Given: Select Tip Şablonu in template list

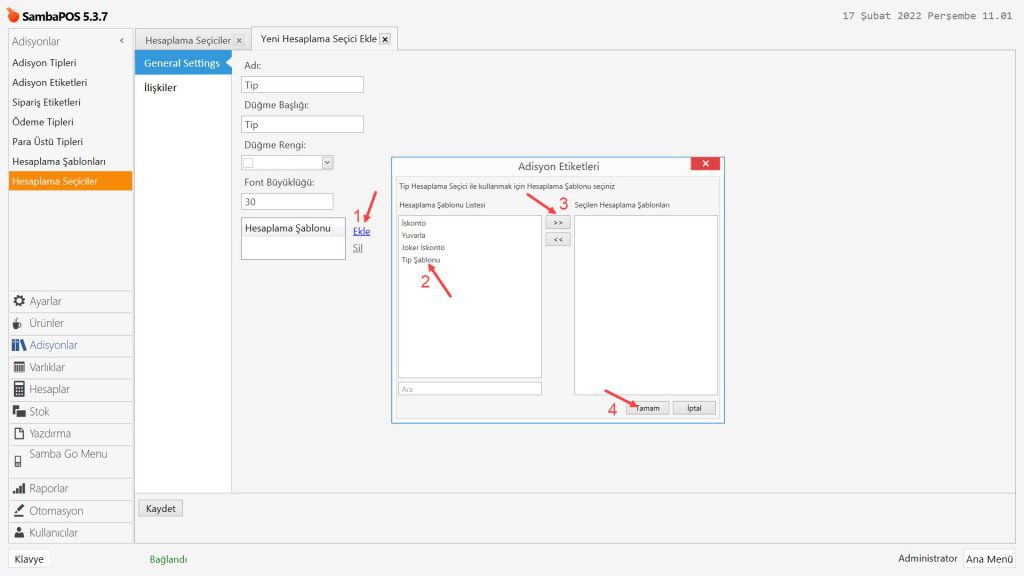Looking at the screenshot, I should 420,260.
